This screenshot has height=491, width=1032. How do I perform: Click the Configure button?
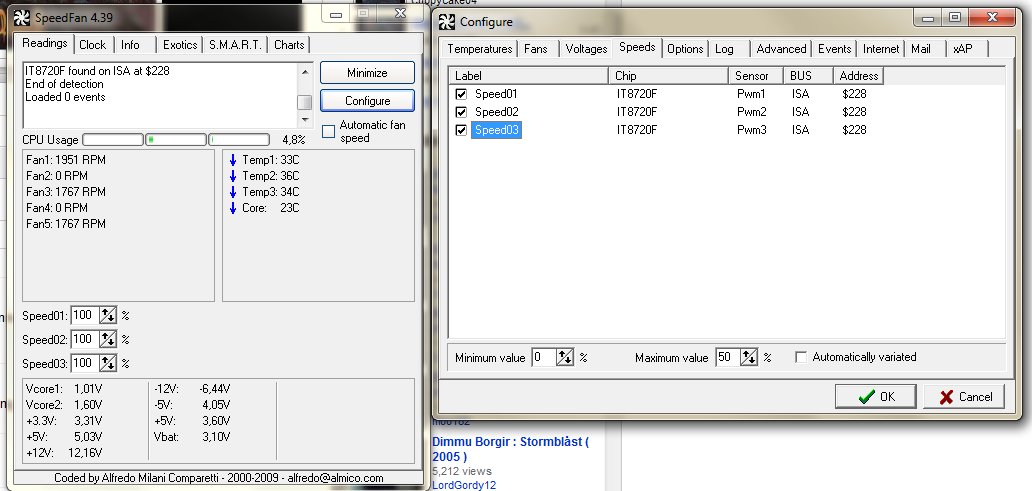(x=367, y=101)
